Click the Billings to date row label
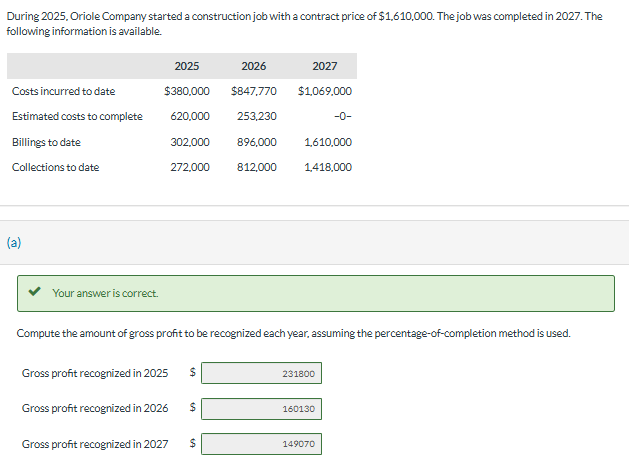This screenshot has height=471, width=629. [46, 142]
